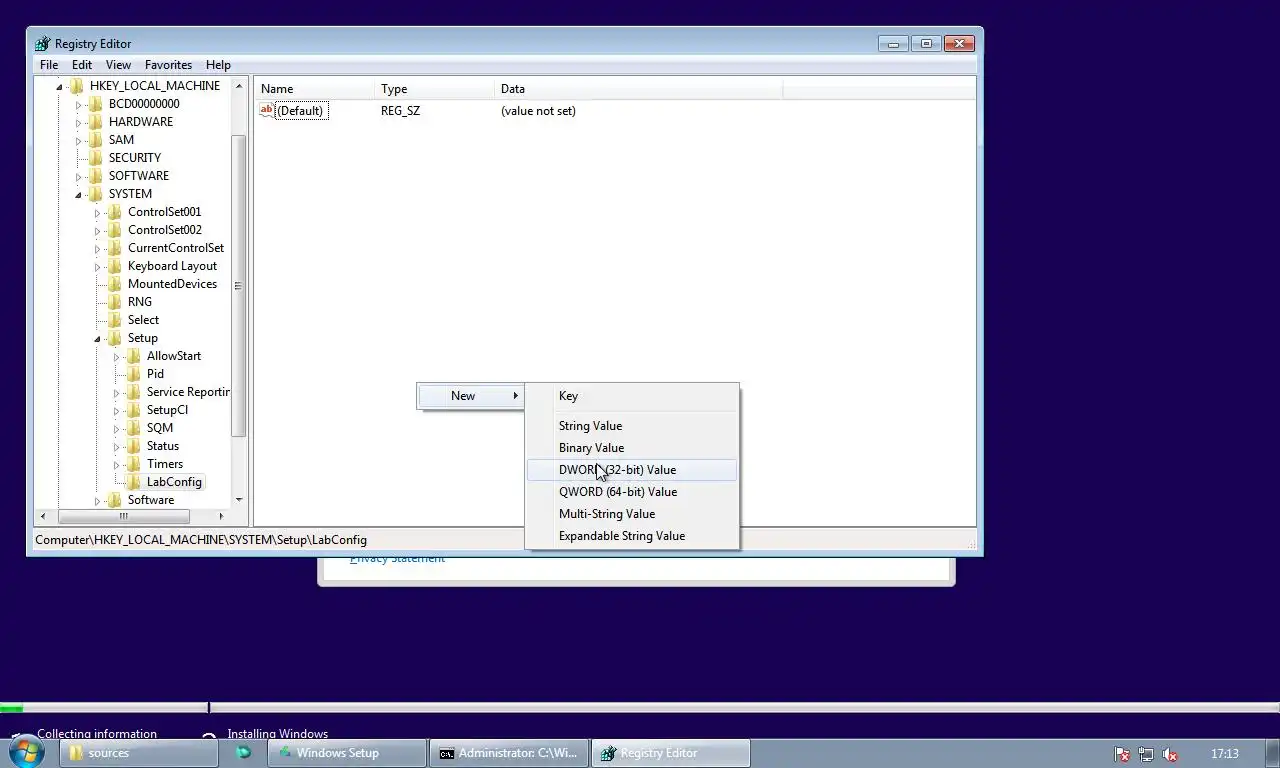Expand the SetupCI key

coord(116,410)
